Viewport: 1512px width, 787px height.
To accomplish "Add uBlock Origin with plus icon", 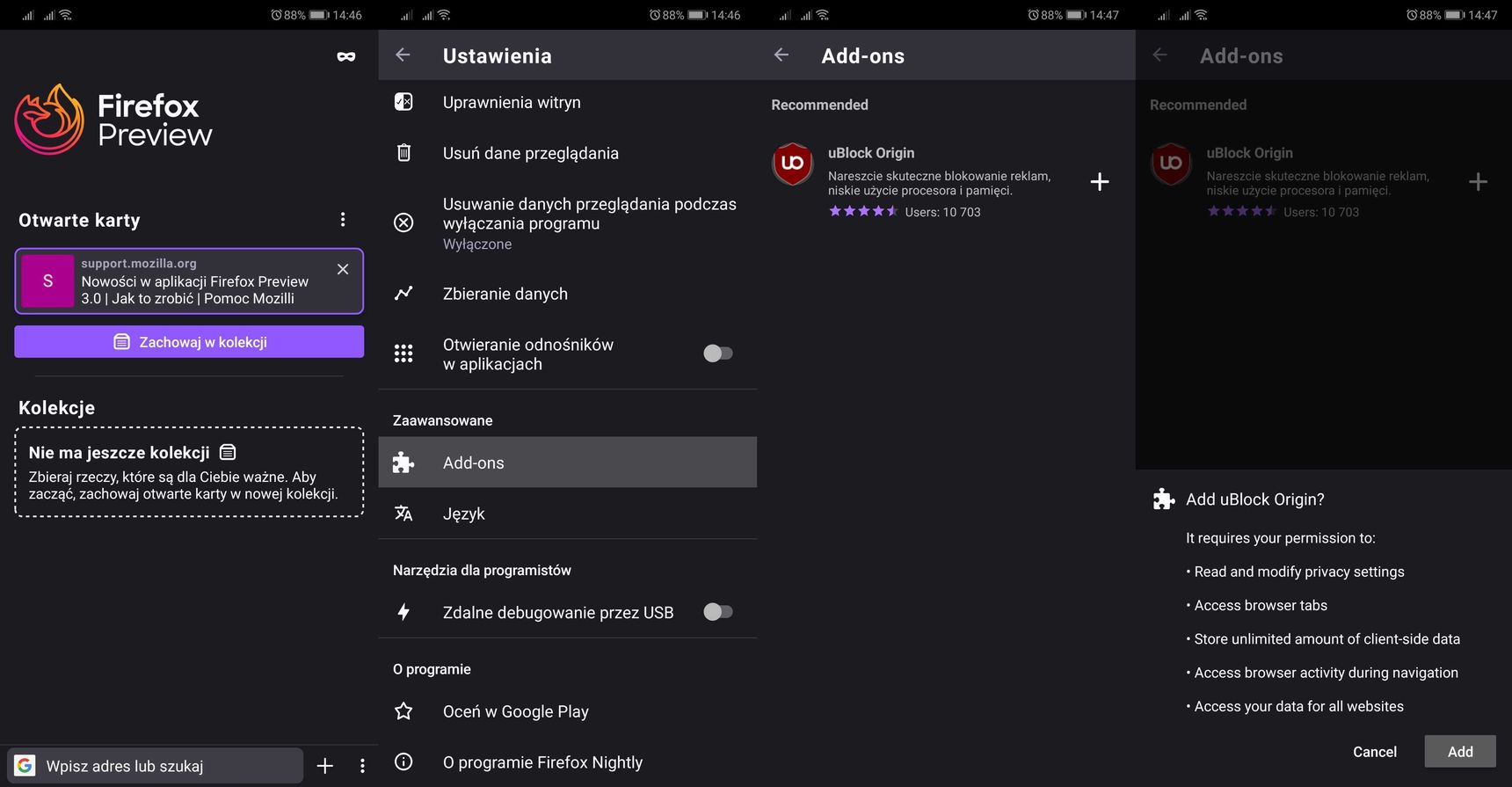I will click(x=1100, y=182).
